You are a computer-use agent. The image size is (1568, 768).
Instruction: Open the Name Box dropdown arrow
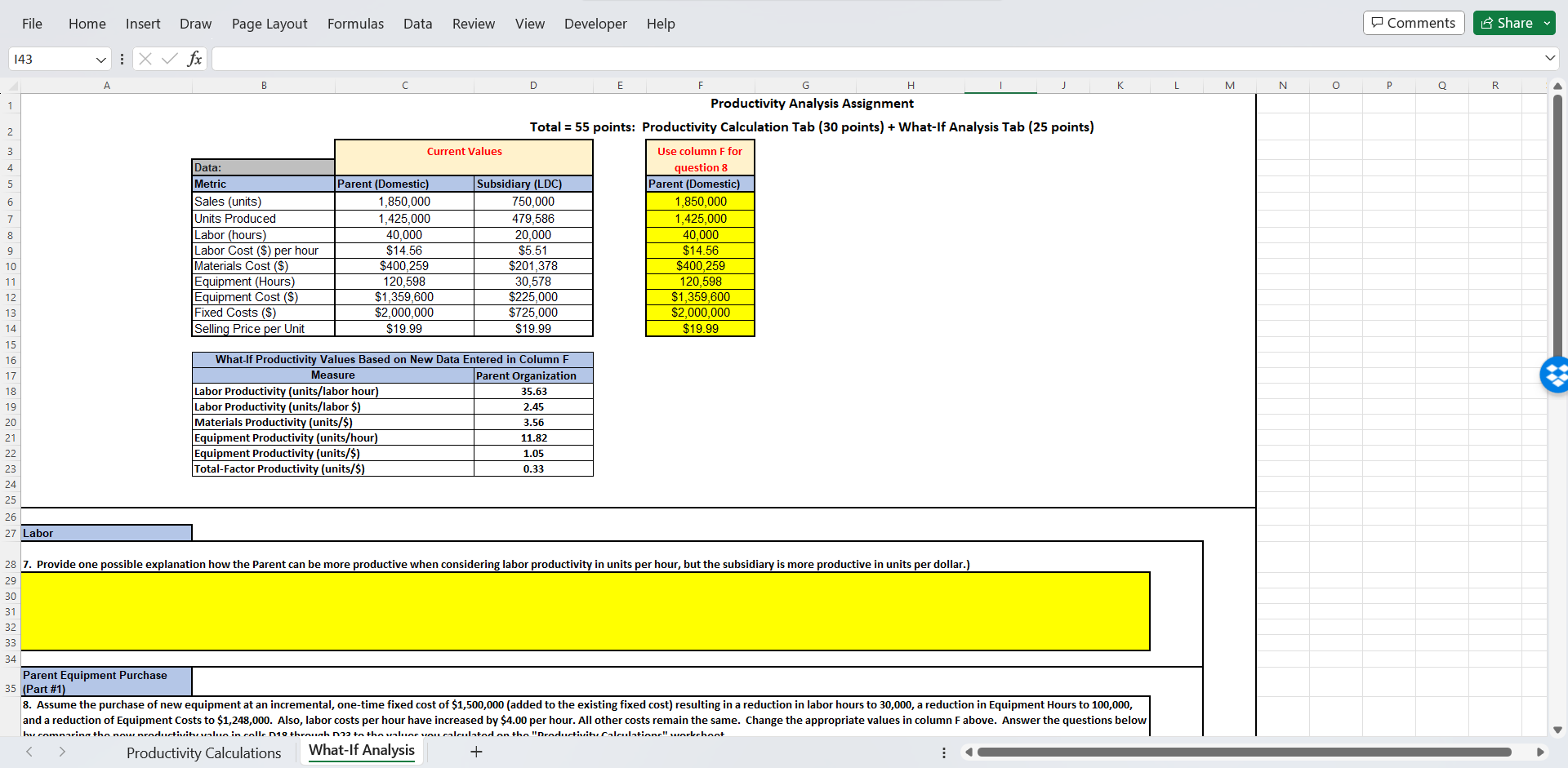[100, 59]
